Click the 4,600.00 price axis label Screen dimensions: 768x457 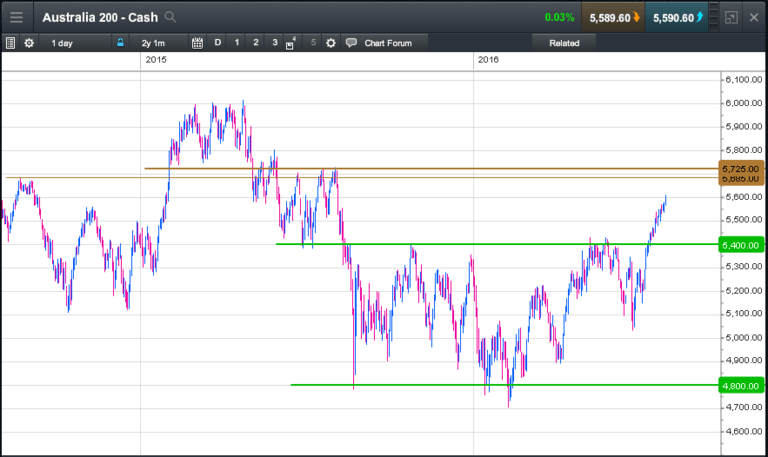(x=744, y=431)
